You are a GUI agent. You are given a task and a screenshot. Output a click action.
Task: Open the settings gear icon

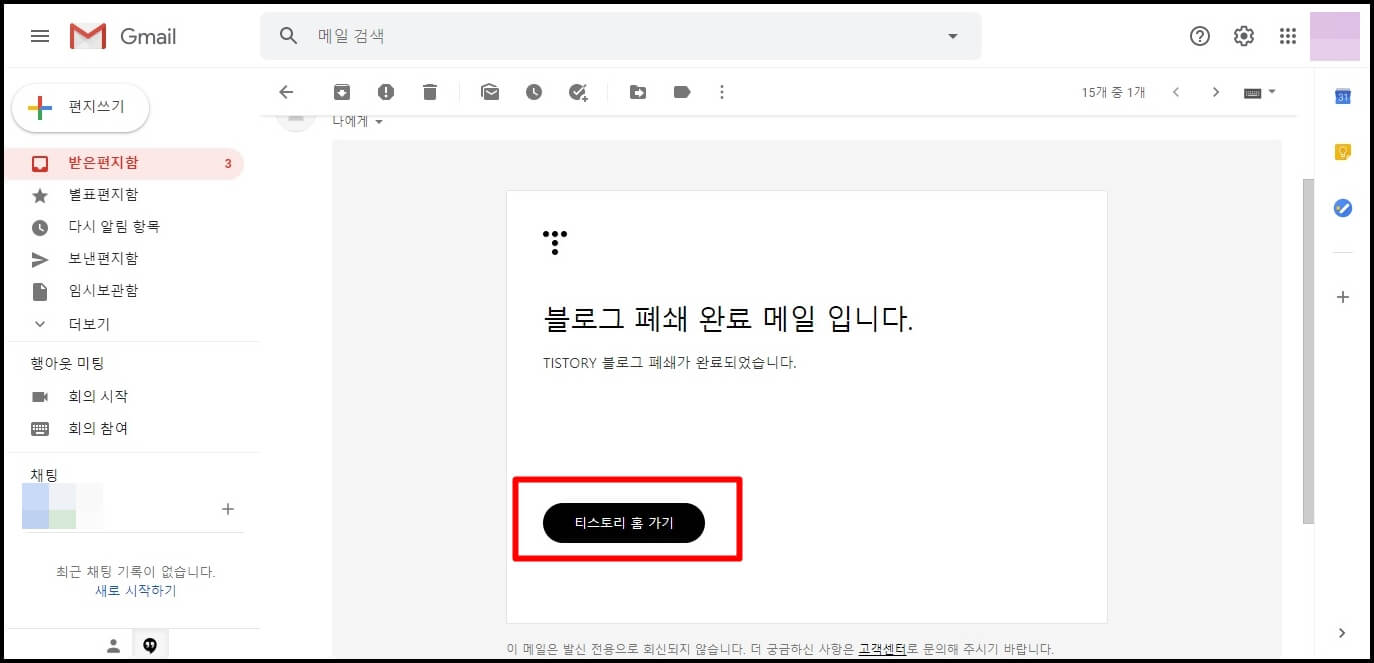[1244, 36]
